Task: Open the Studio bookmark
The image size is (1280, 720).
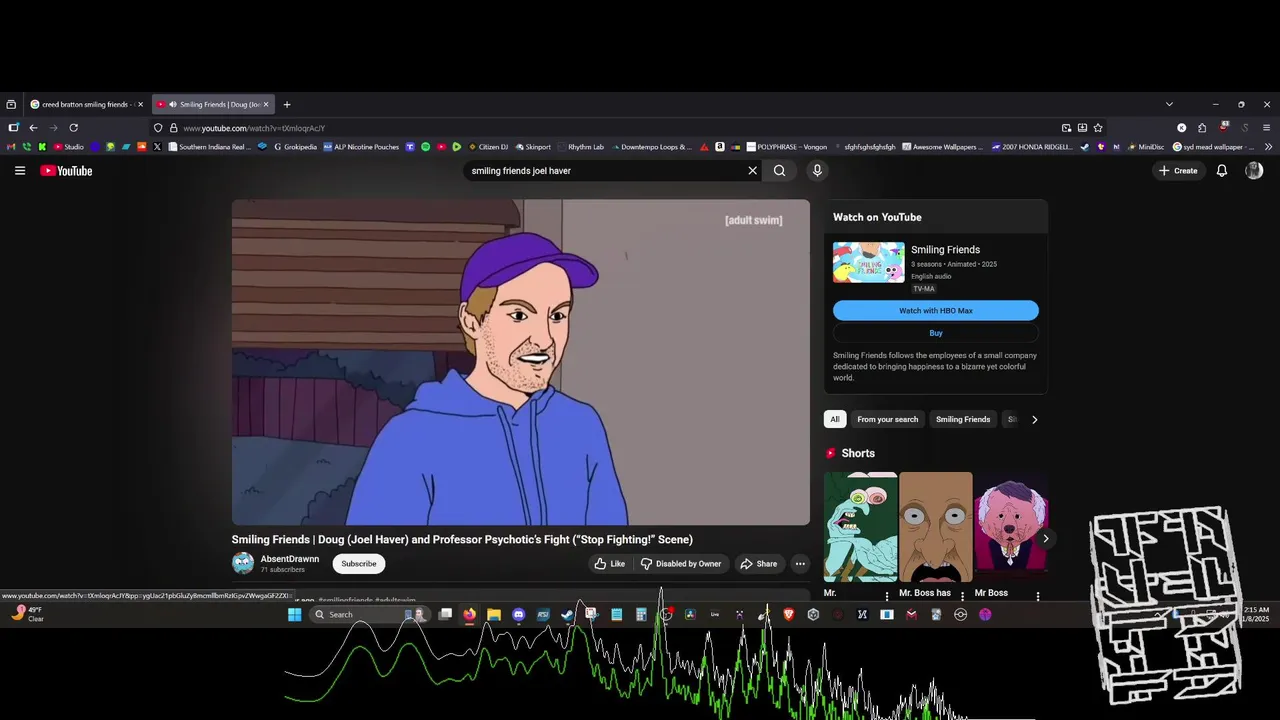Action: [x=68, y=147]
